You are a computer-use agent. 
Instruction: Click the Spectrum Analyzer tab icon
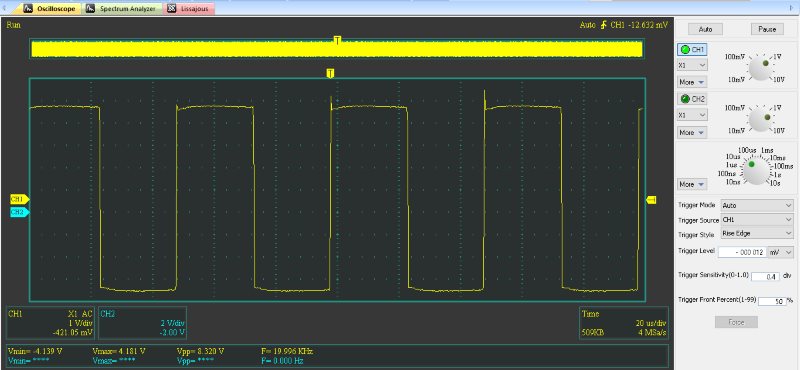(90, 9)
